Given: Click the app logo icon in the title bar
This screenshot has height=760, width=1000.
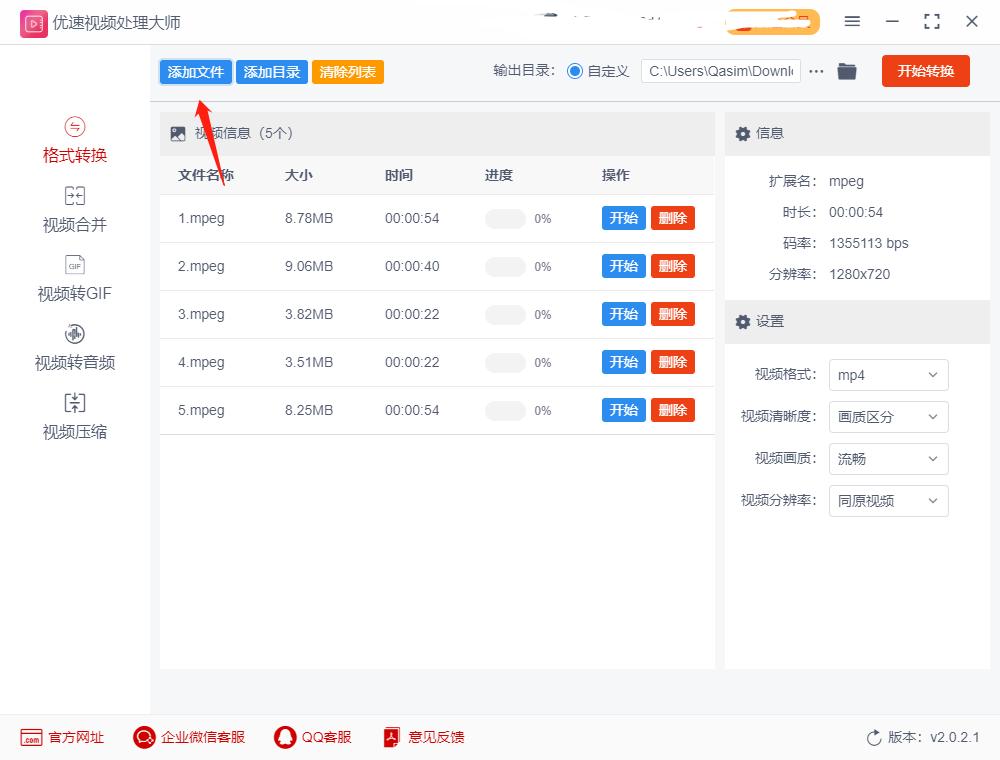Looking at the screenshot, I should [x=33, y=21].
